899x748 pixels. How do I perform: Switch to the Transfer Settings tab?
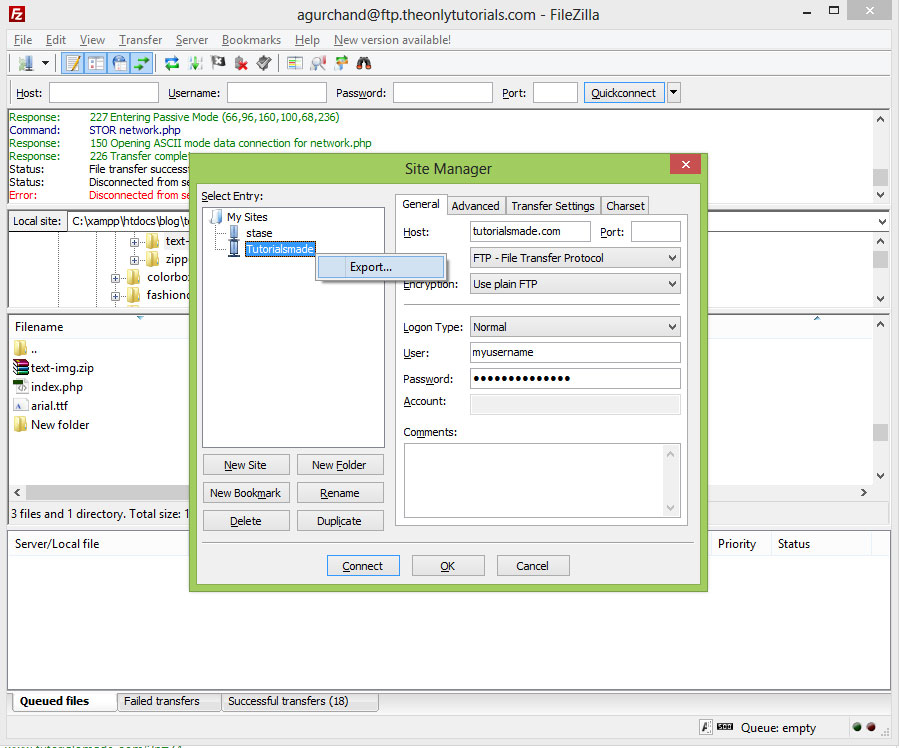click(x=552, y=205)
